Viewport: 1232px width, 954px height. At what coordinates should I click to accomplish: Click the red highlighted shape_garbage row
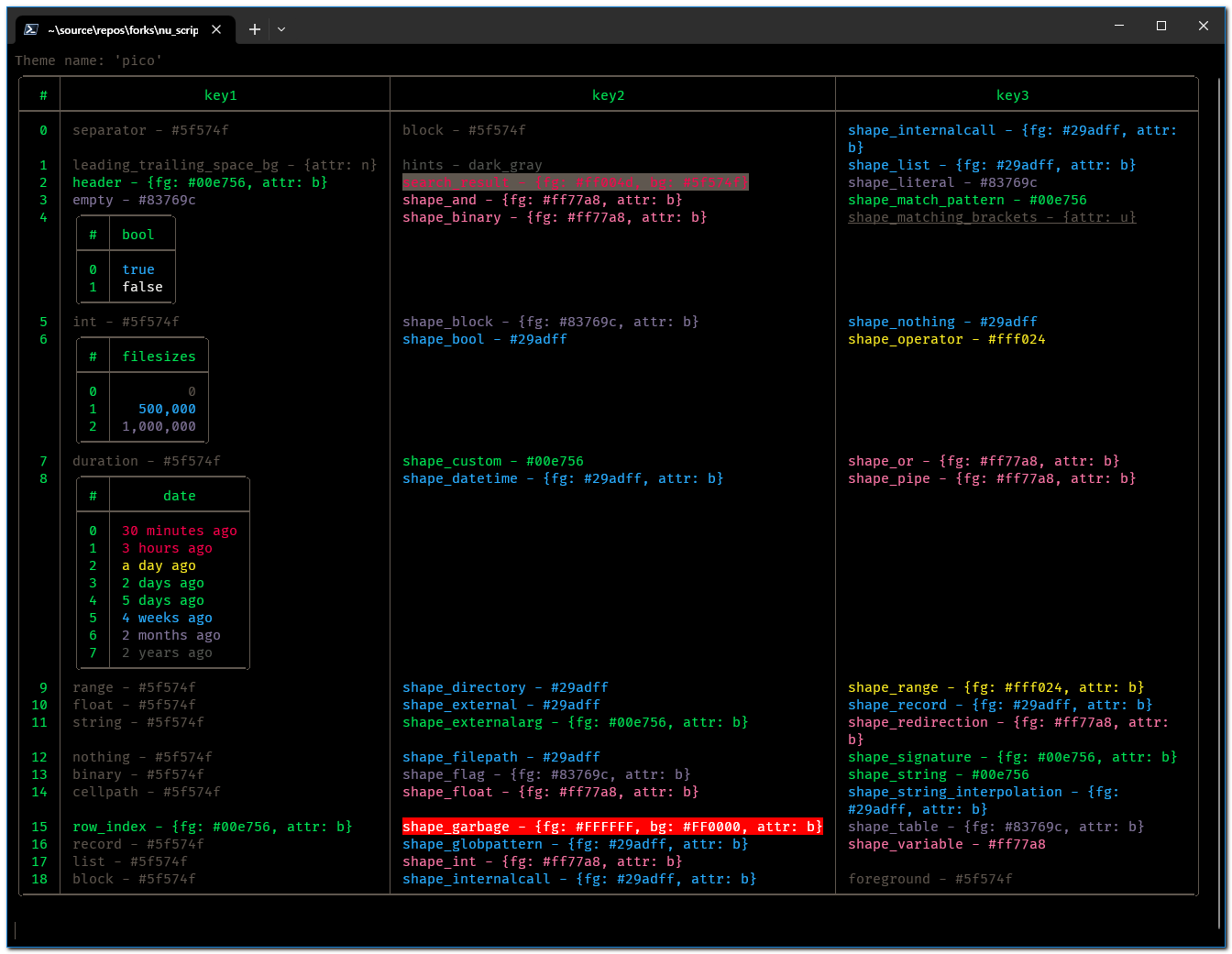click(612, 827)
